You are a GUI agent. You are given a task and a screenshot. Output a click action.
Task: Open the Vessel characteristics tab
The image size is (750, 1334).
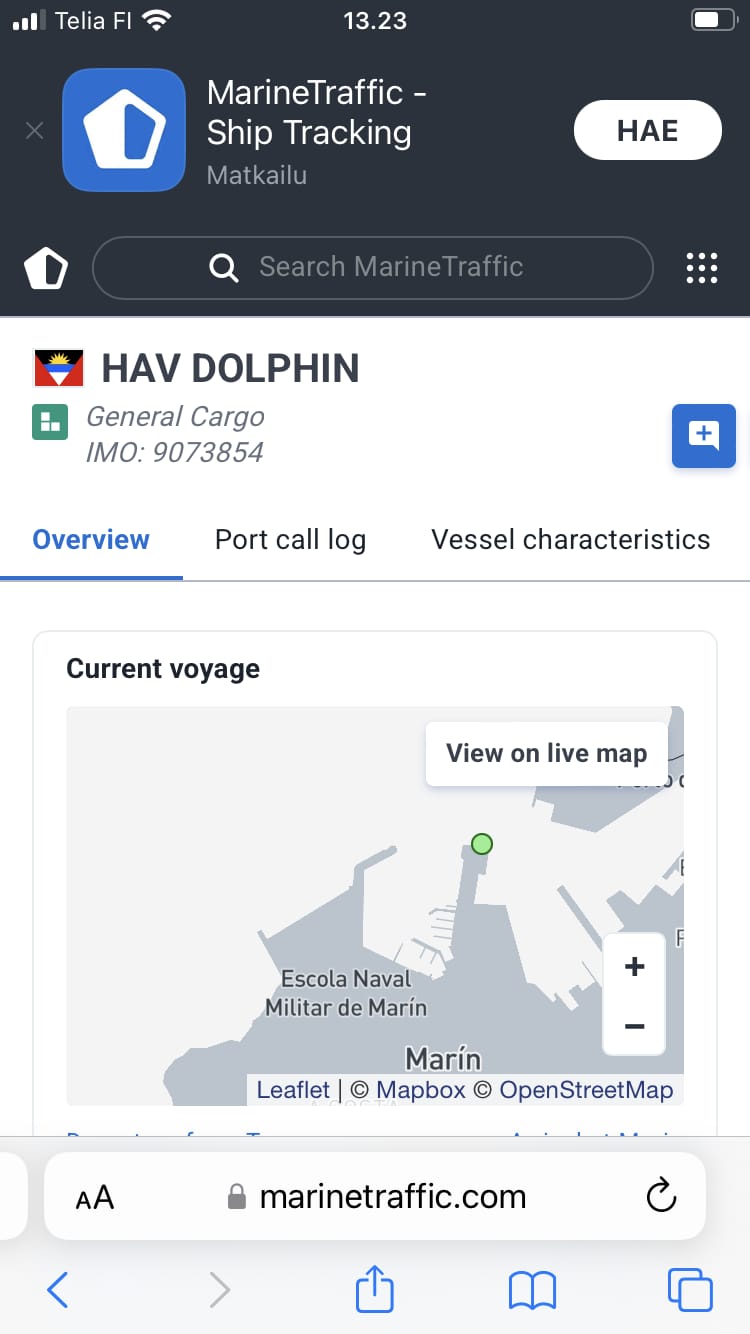point(570,539)
